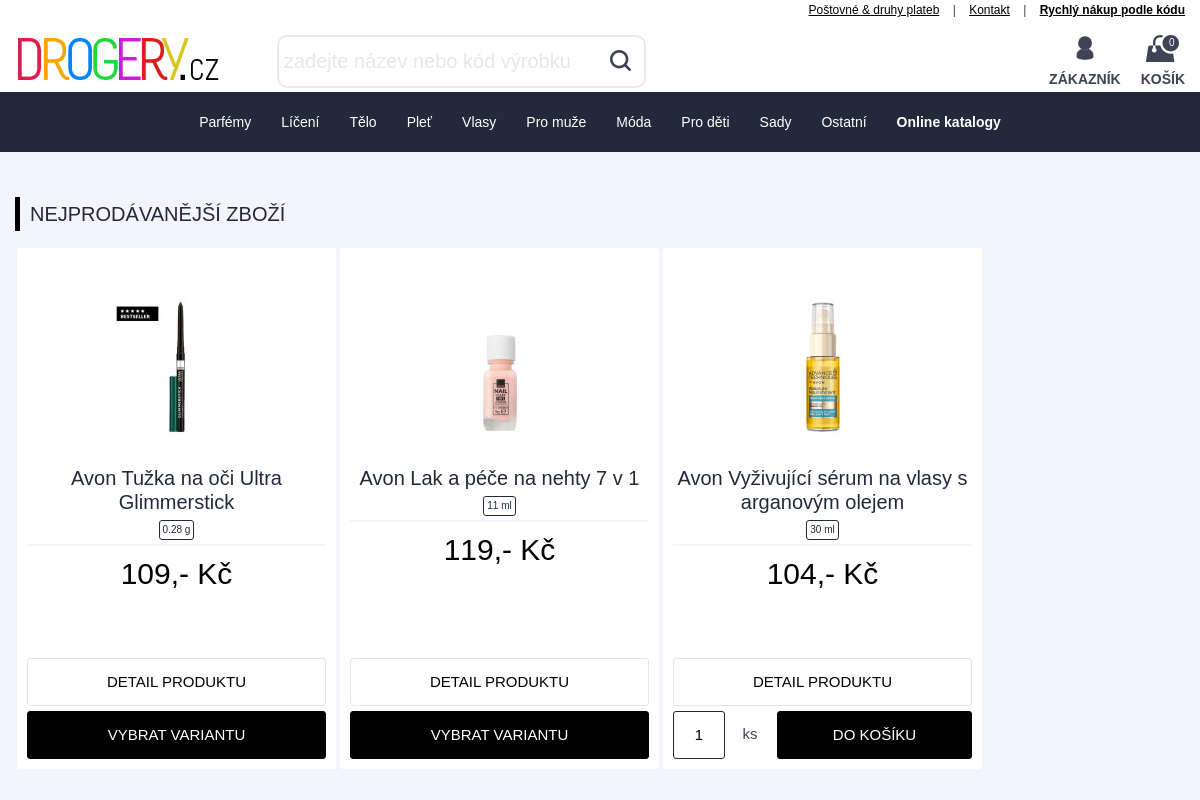1200x800 pixels.
Task: Open Poštovné & druhy plateb link
Action: [x=874, y=10]
